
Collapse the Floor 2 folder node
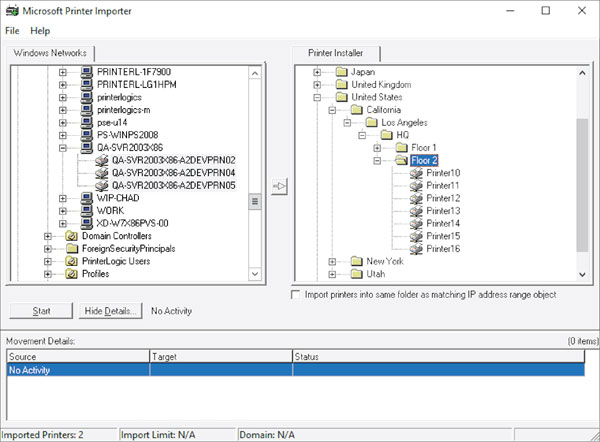pos(377,160)
